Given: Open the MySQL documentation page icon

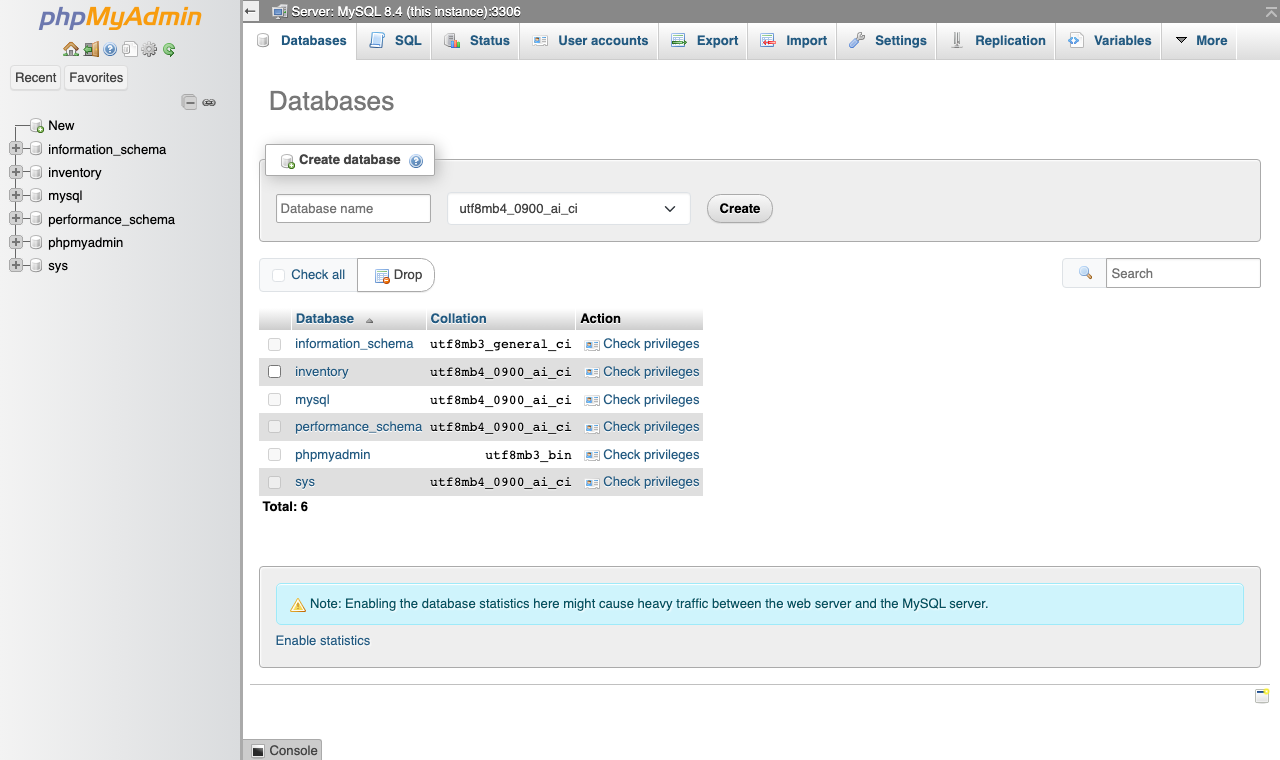Looking at the screenshot, I should [130, 49].
